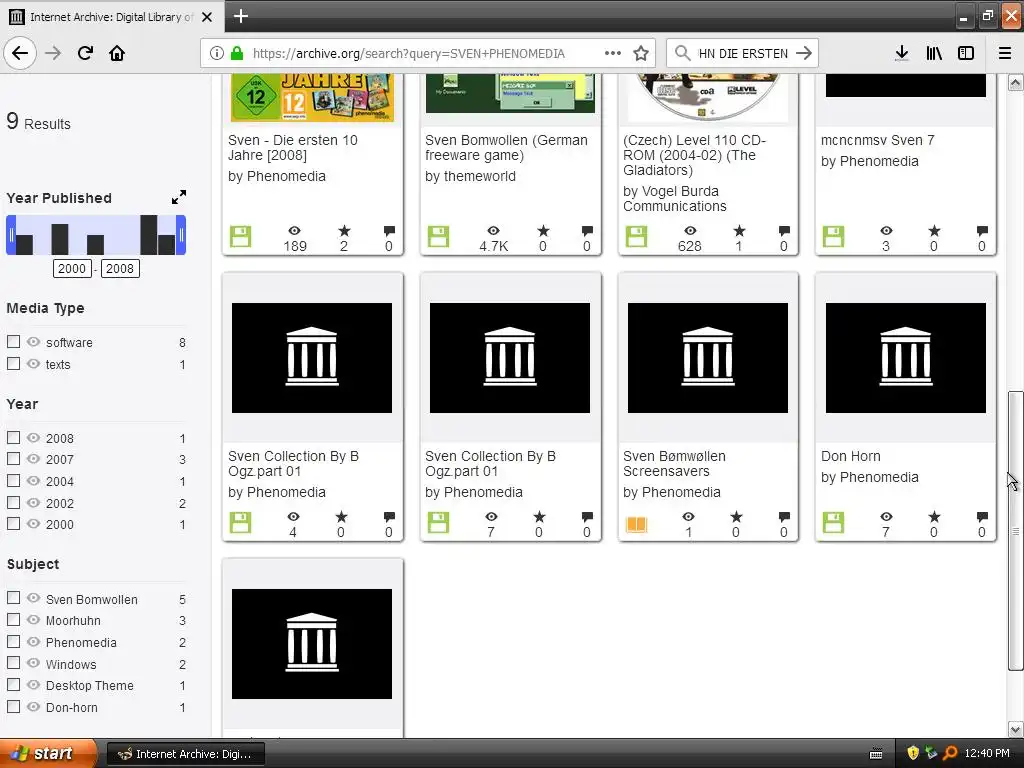
Task: Click the security shield tray icon
Action: click(912, 754)
